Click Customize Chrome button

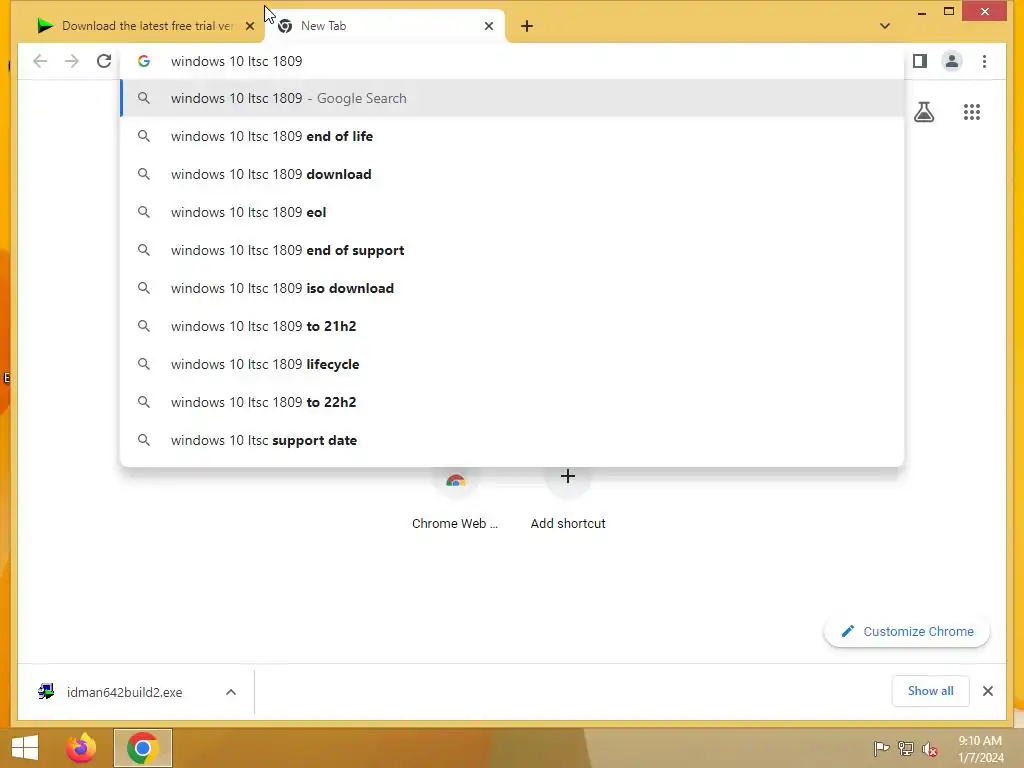906,632
